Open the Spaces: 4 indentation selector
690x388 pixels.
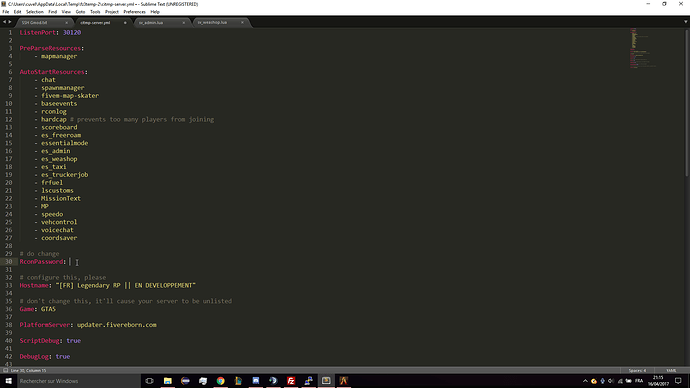pyautogui.click(x=637, y=370)
